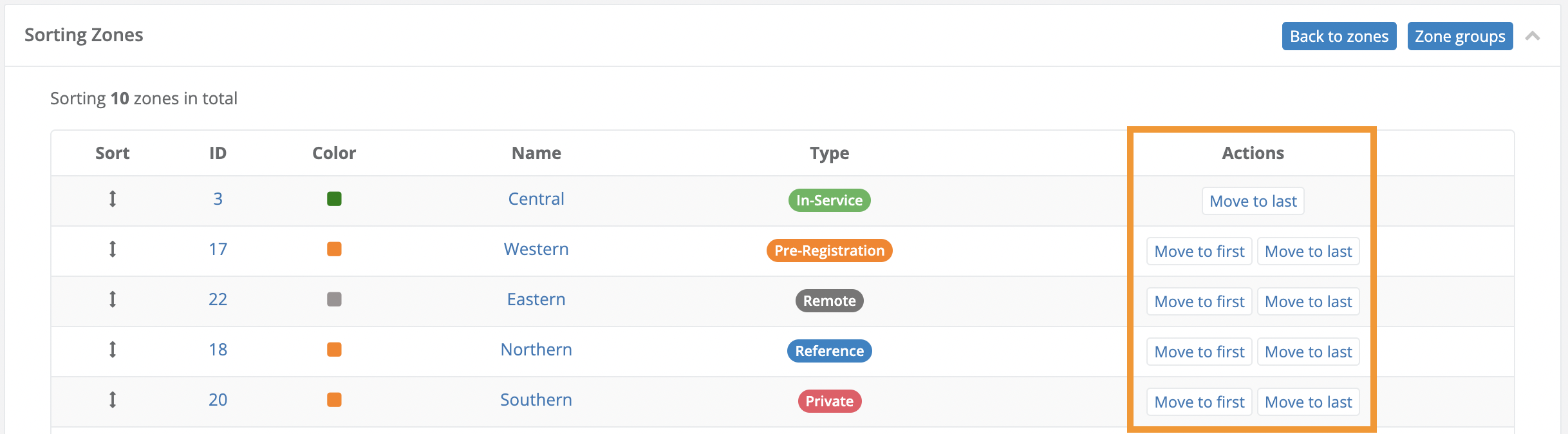
Task: Click the sort handle for Central row
Action: 113,199
